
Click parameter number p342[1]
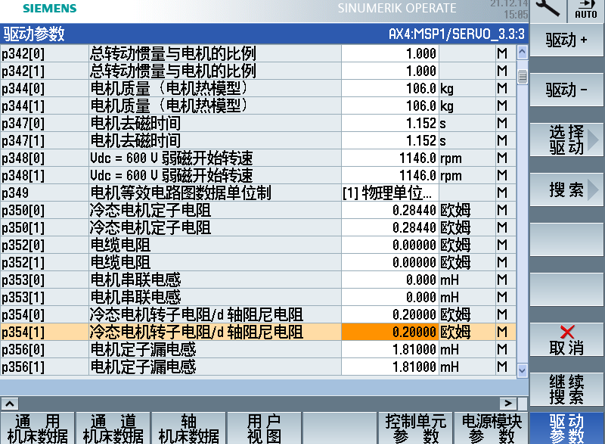coord(23,71)
